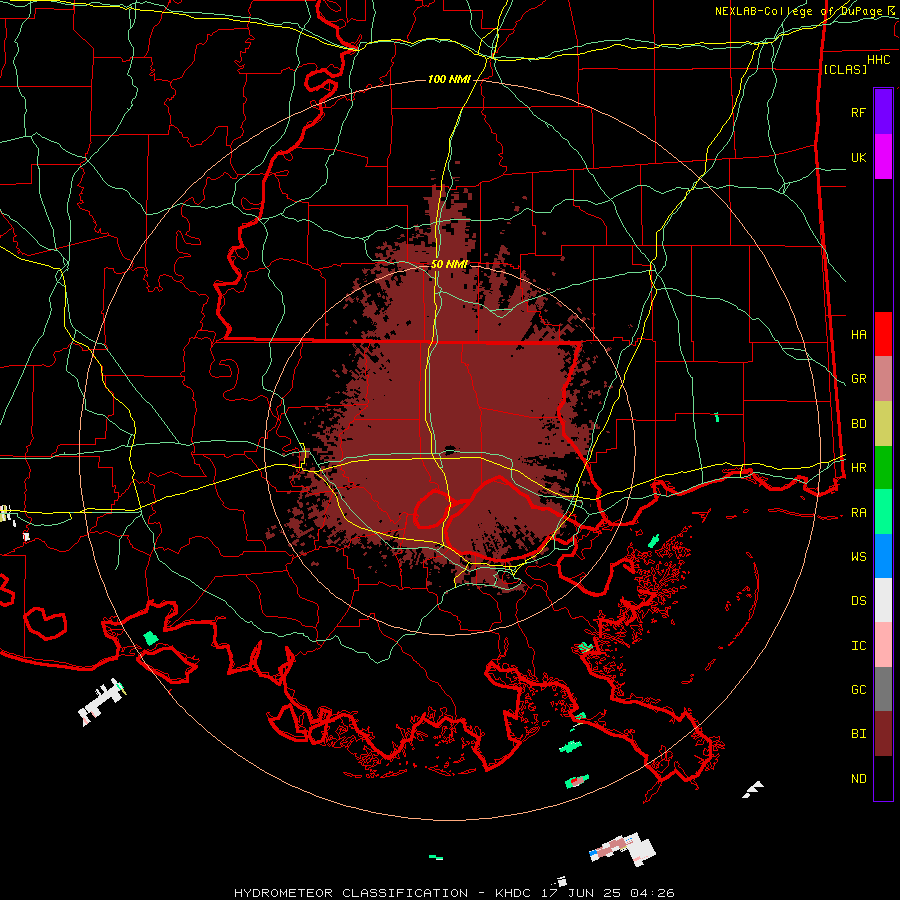Click the ND black legend swatch
900x900 pixels.
point(883,778)
